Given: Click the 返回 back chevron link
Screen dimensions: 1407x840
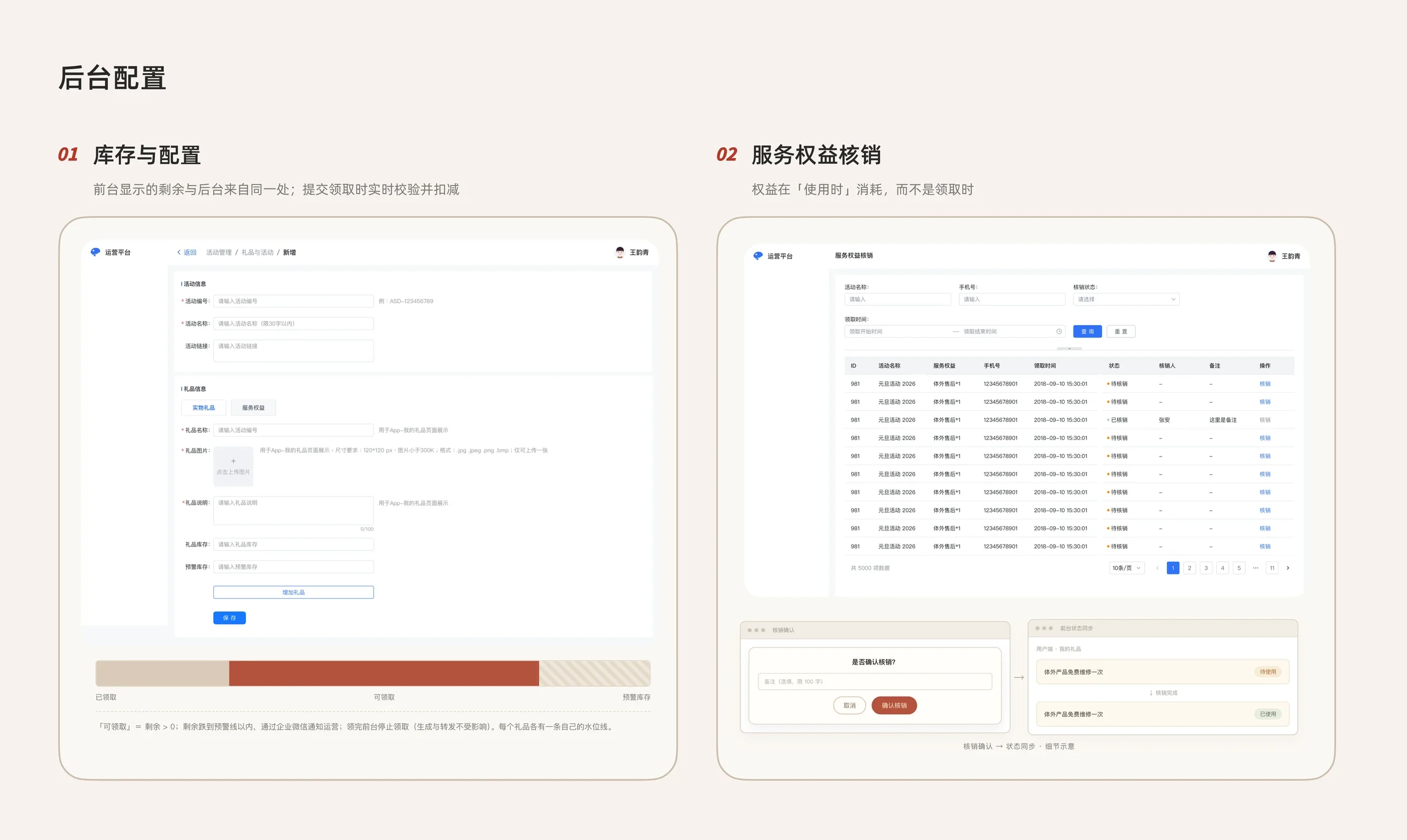Looking at the screenshot, I should pyautogui.click(x=186, y=253).
